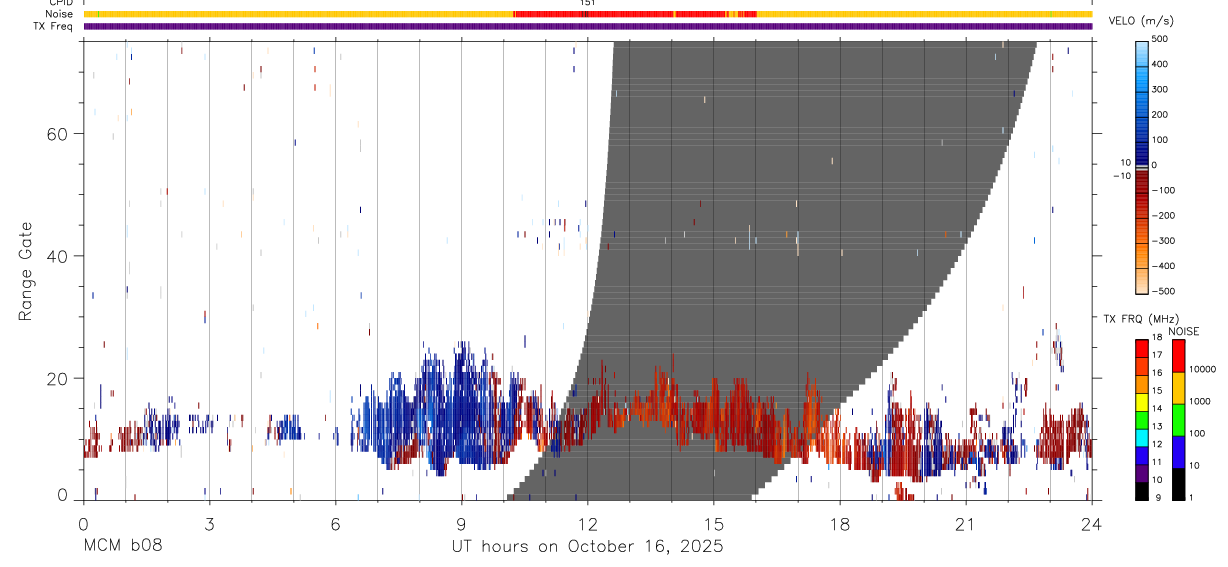Click the NOISE legend color bar
The height and width of the screenshot is (567, 1228).
click(x=1179, y=419)
